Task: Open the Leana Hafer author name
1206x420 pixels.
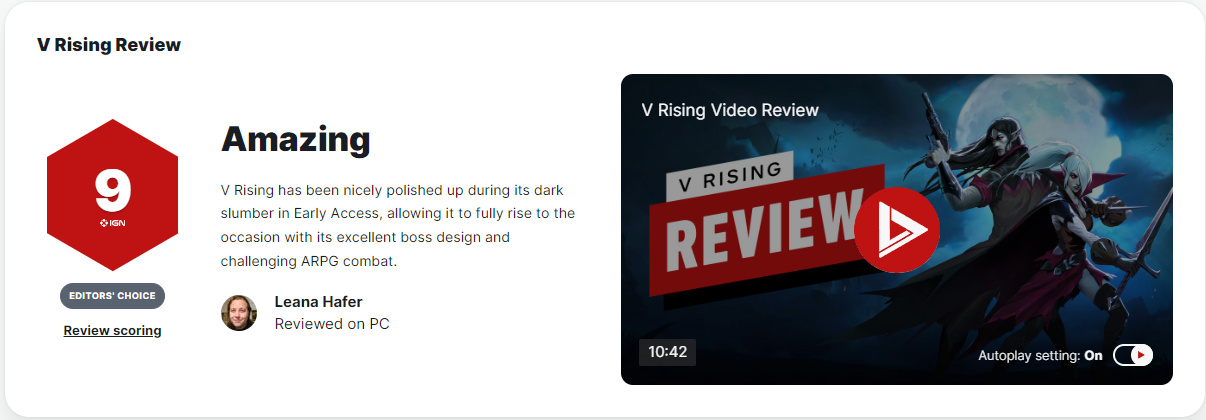Action: click(x=317, y=302)
